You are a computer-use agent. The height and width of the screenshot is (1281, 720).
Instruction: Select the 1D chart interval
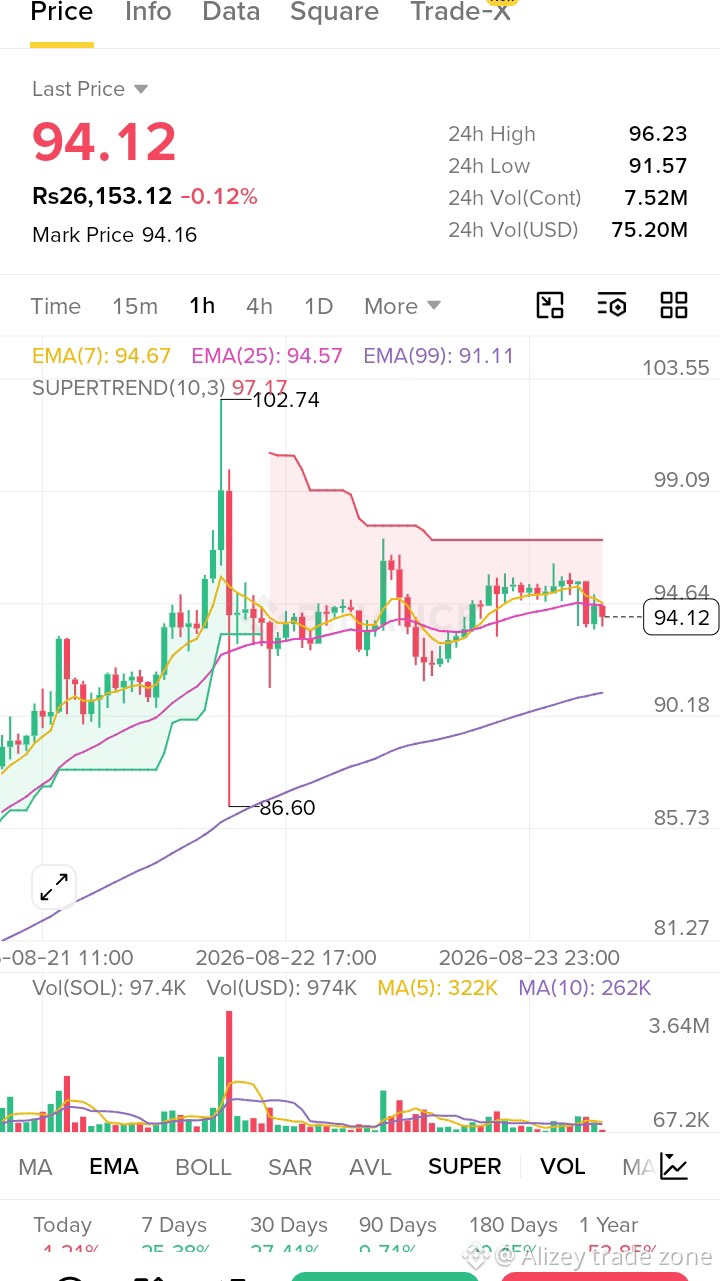click(x=318, y=306)
